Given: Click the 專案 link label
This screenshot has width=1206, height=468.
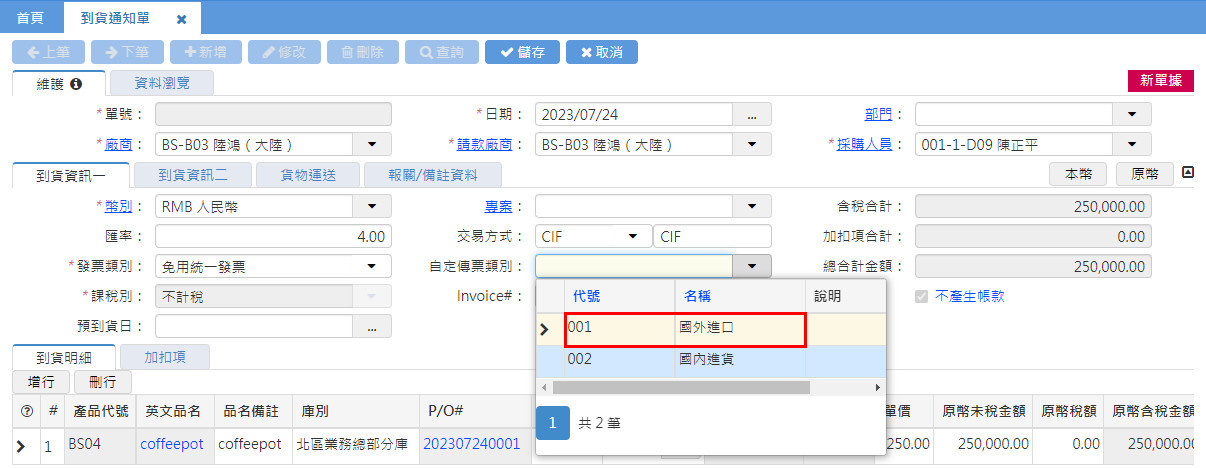Looking at the screenshot, I should 499,206.
